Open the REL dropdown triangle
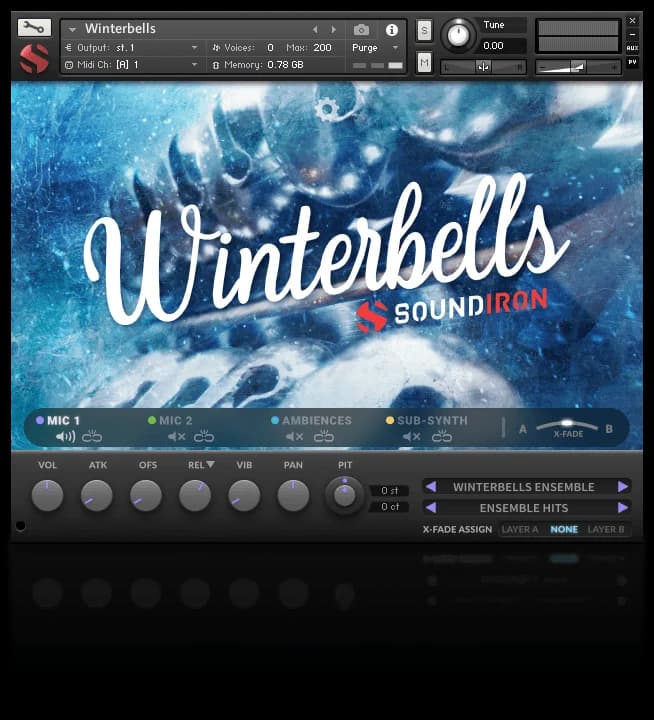This screenshot has height=720, width=654. pos(210,465)
